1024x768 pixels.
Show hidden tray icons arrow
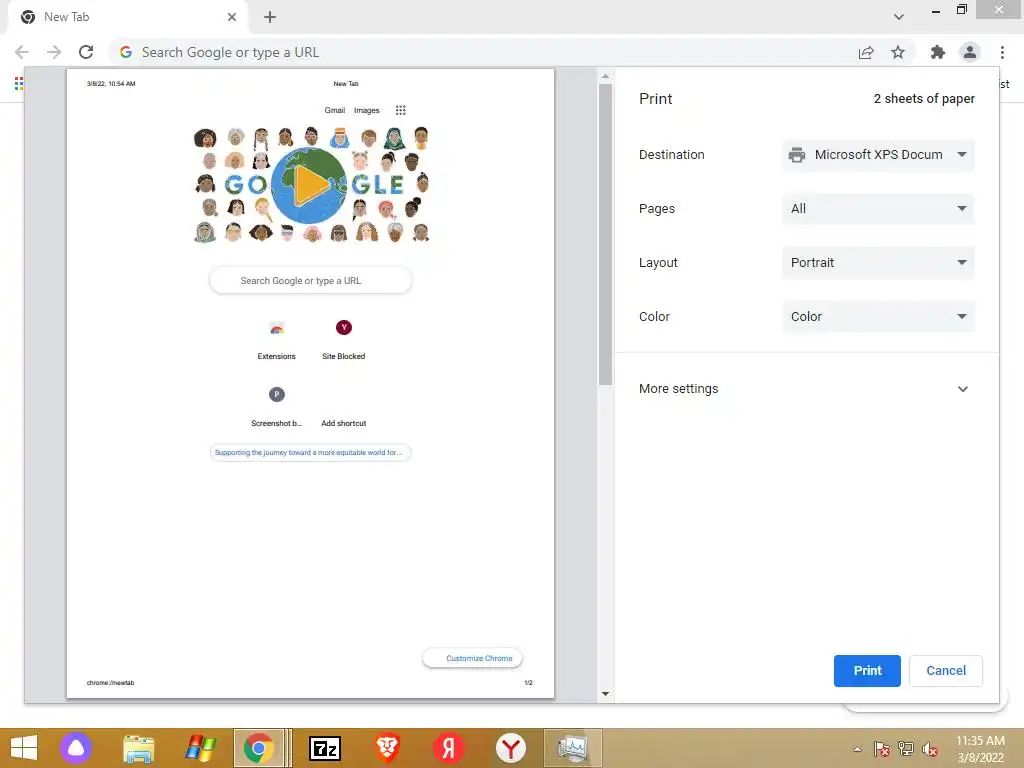[857, 750]
